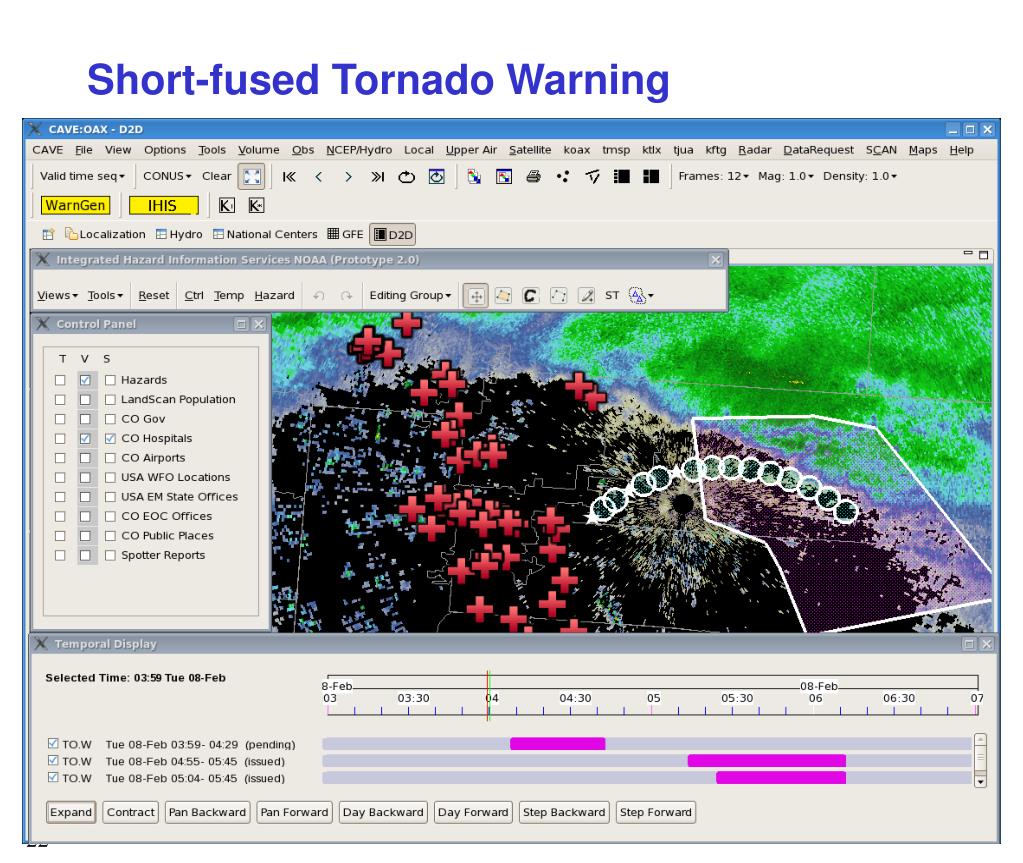Jump to the first frame
1023x863 pixels.
click(x=289, y=177)
